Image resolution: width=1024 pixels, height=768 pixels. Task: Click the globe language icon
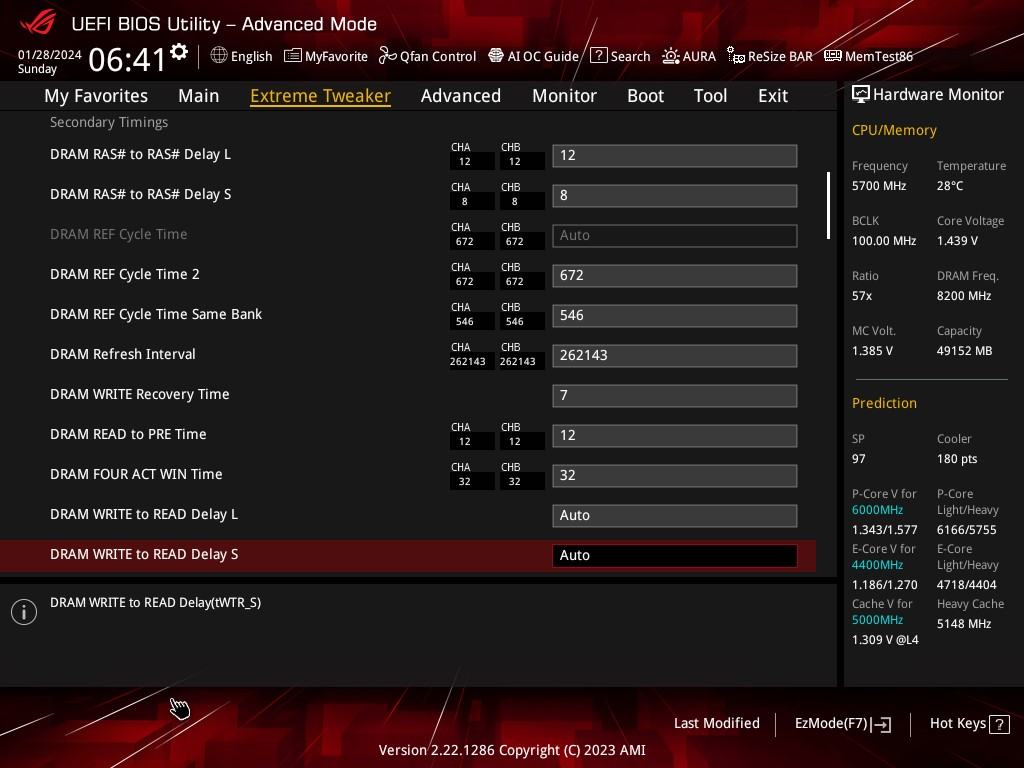(x=219, y=56)
